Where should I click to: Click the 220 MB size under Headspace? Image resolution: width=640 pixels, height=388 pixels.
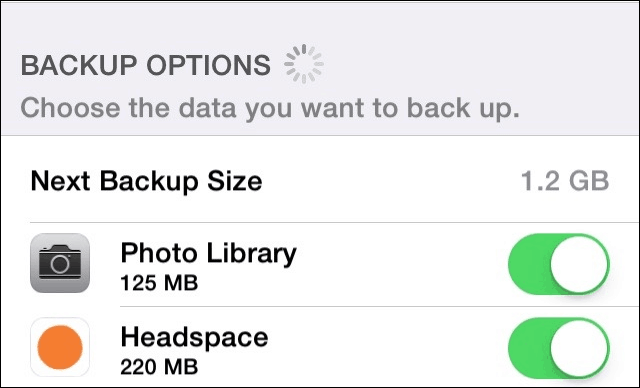point(160,367)
